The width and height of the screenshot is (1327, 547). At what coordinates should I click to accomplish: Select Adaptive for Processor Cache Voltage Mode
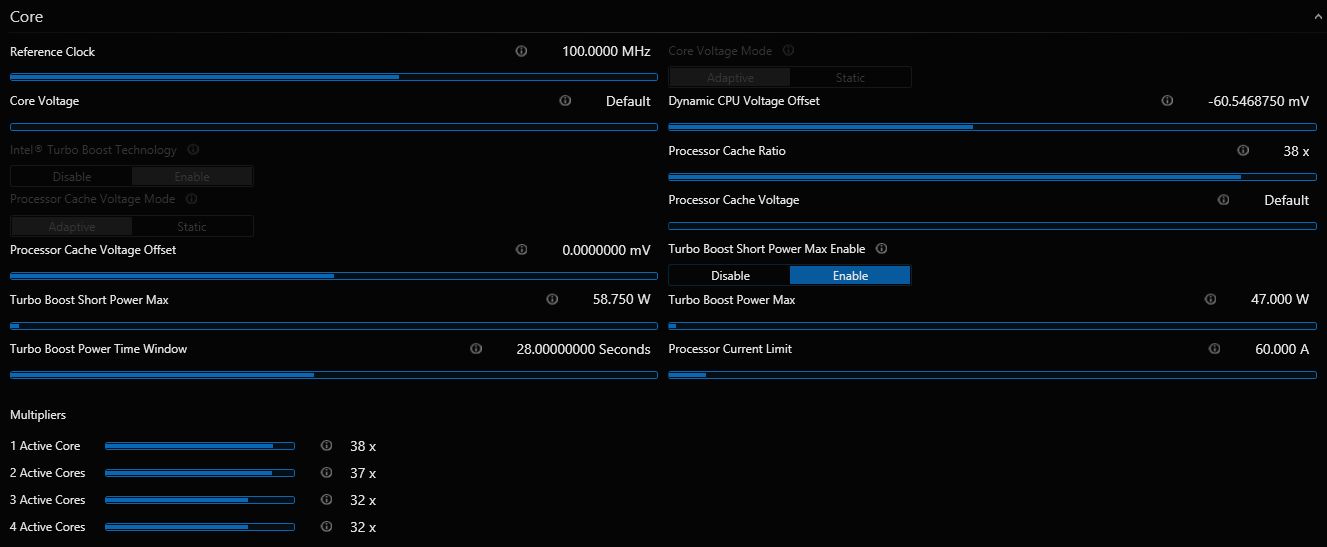click(x=72, y=227)
